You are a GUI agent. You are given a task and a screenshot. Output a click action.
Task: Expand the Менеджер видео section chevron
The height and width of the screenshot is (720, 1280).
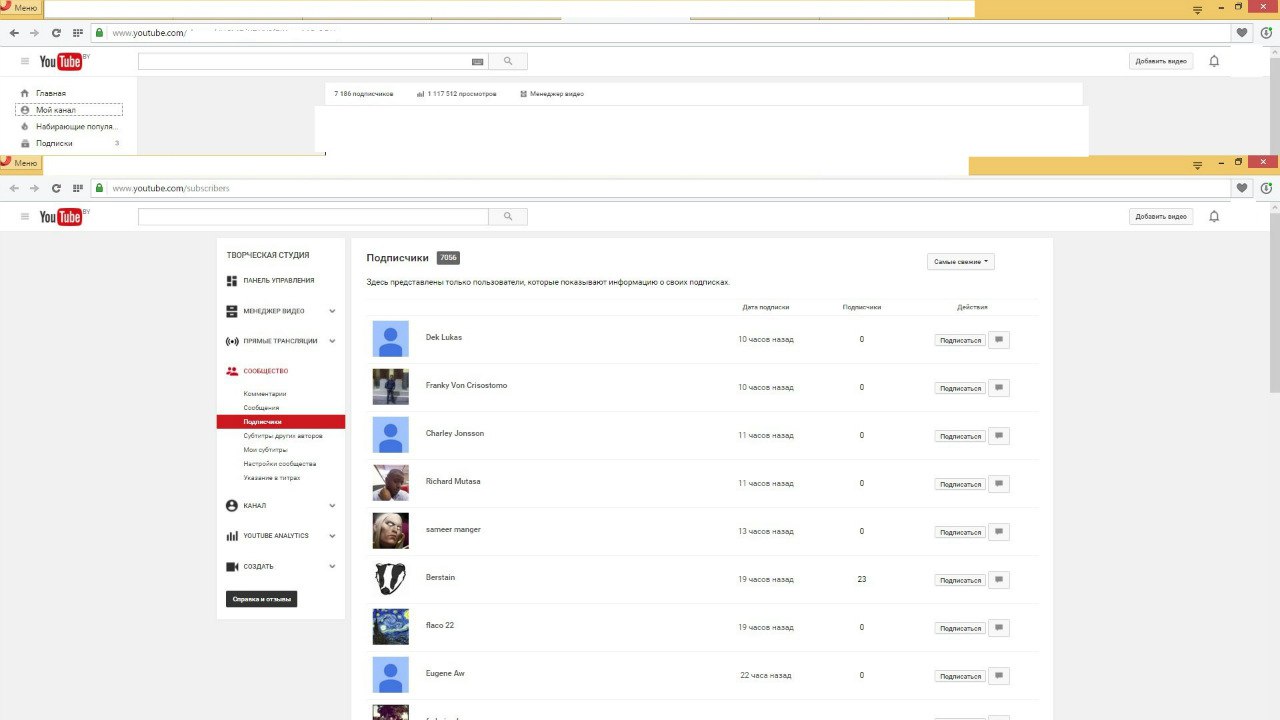coord(332,311)
